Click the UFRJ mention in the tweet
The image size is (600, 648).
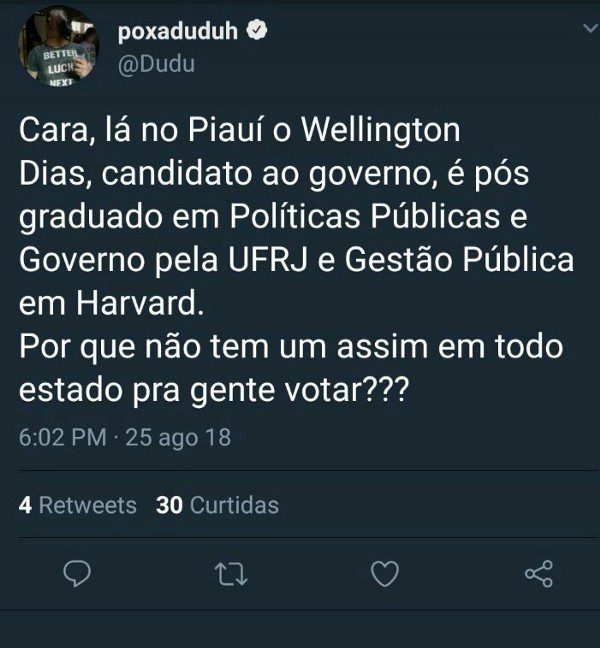268,260
